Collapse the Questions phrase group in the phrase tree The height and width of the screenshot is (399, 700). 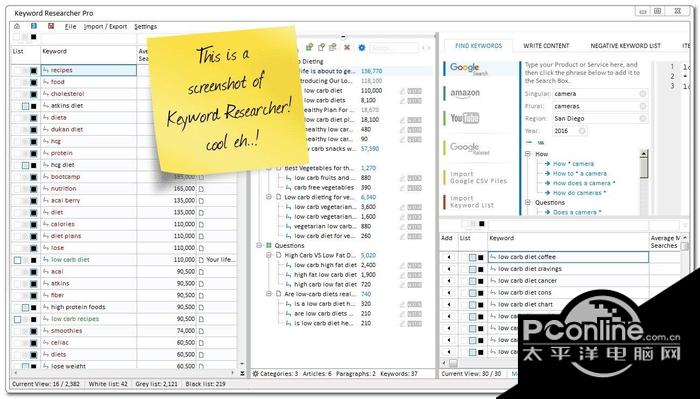click(x=528, y=202)
